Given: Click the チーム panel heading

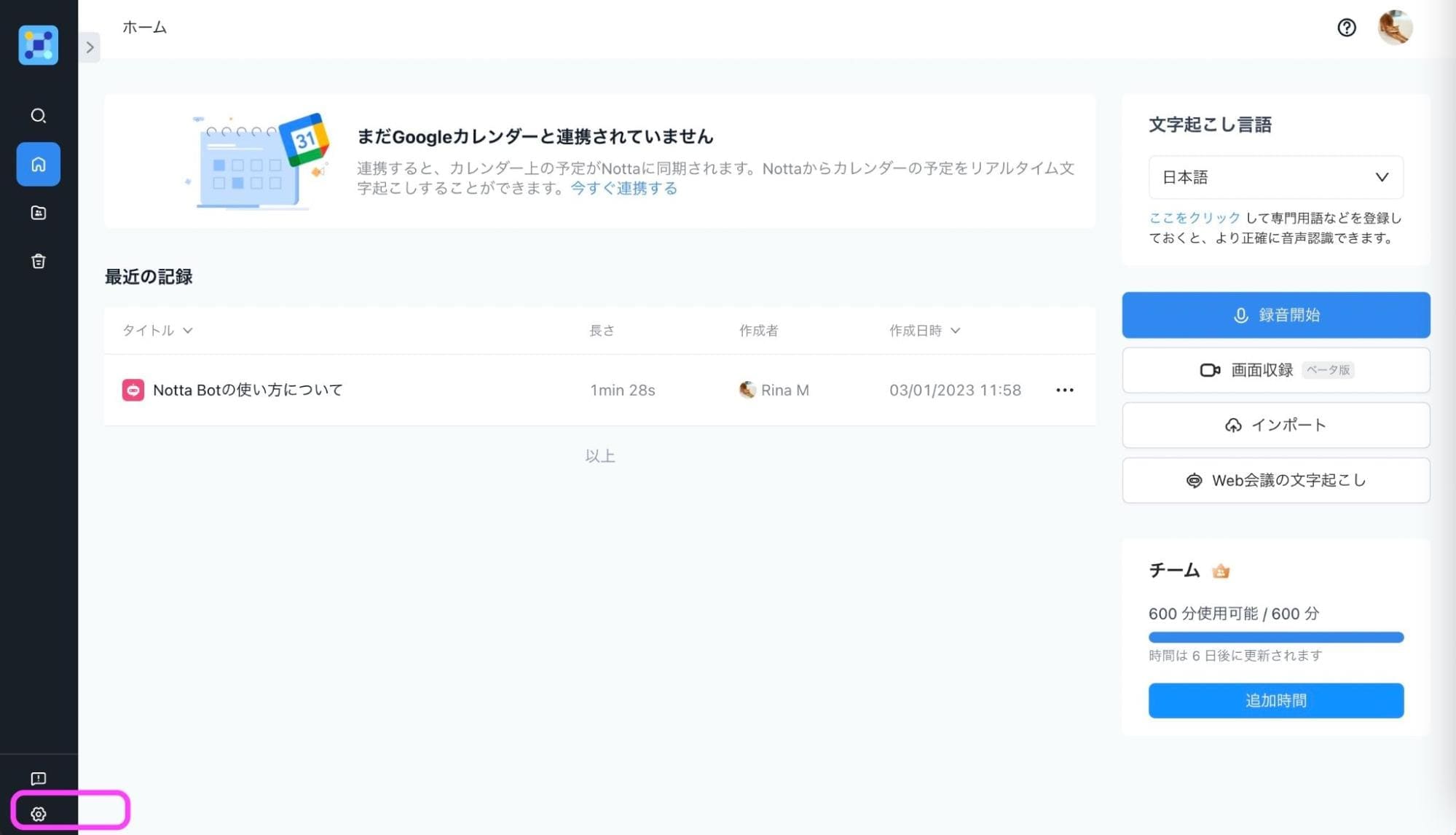Looking at the screenshot, I should click(x=1173, y=570).
